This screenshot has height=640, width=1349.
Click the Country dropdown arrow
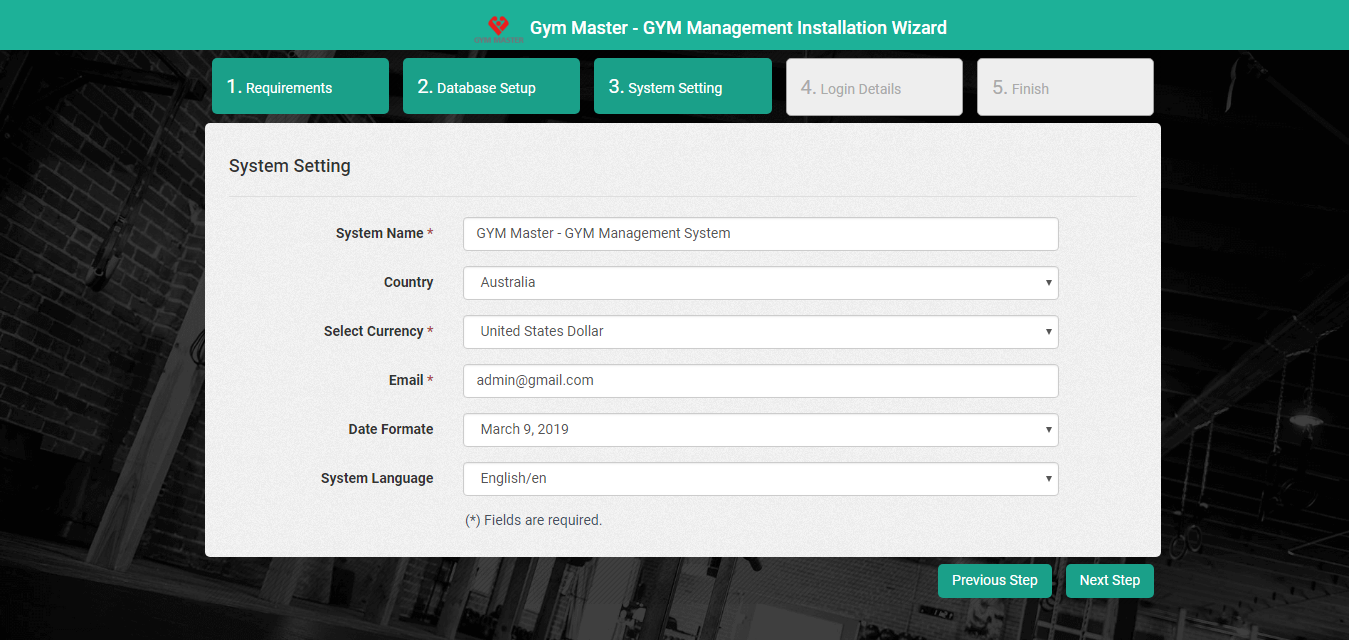coord(1048,283)
